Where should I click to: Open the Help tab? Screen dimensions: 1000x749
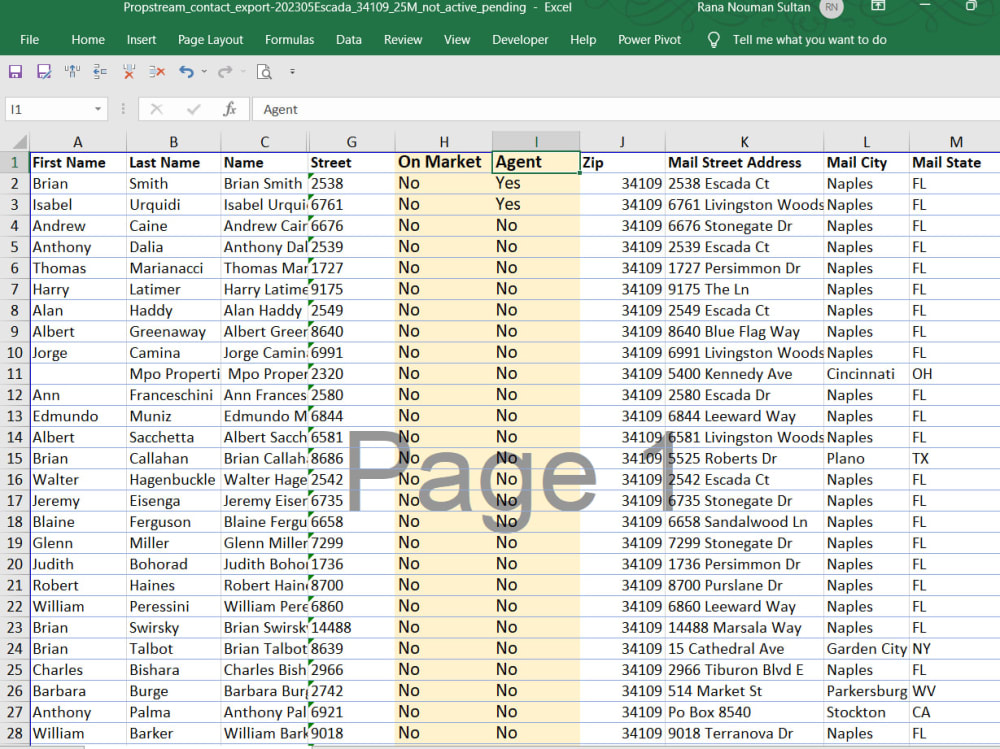coord(583,40)
